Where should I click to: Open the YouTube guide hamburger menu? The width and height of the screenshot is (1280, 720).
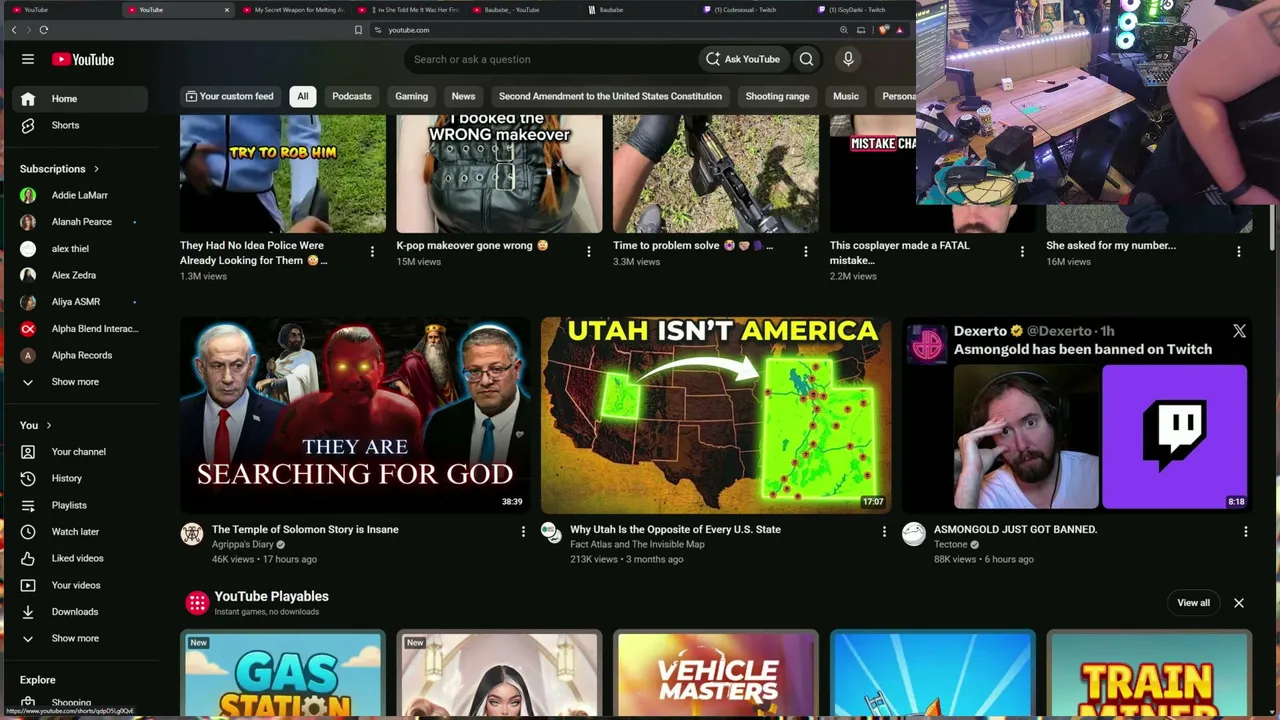point(28,59)
